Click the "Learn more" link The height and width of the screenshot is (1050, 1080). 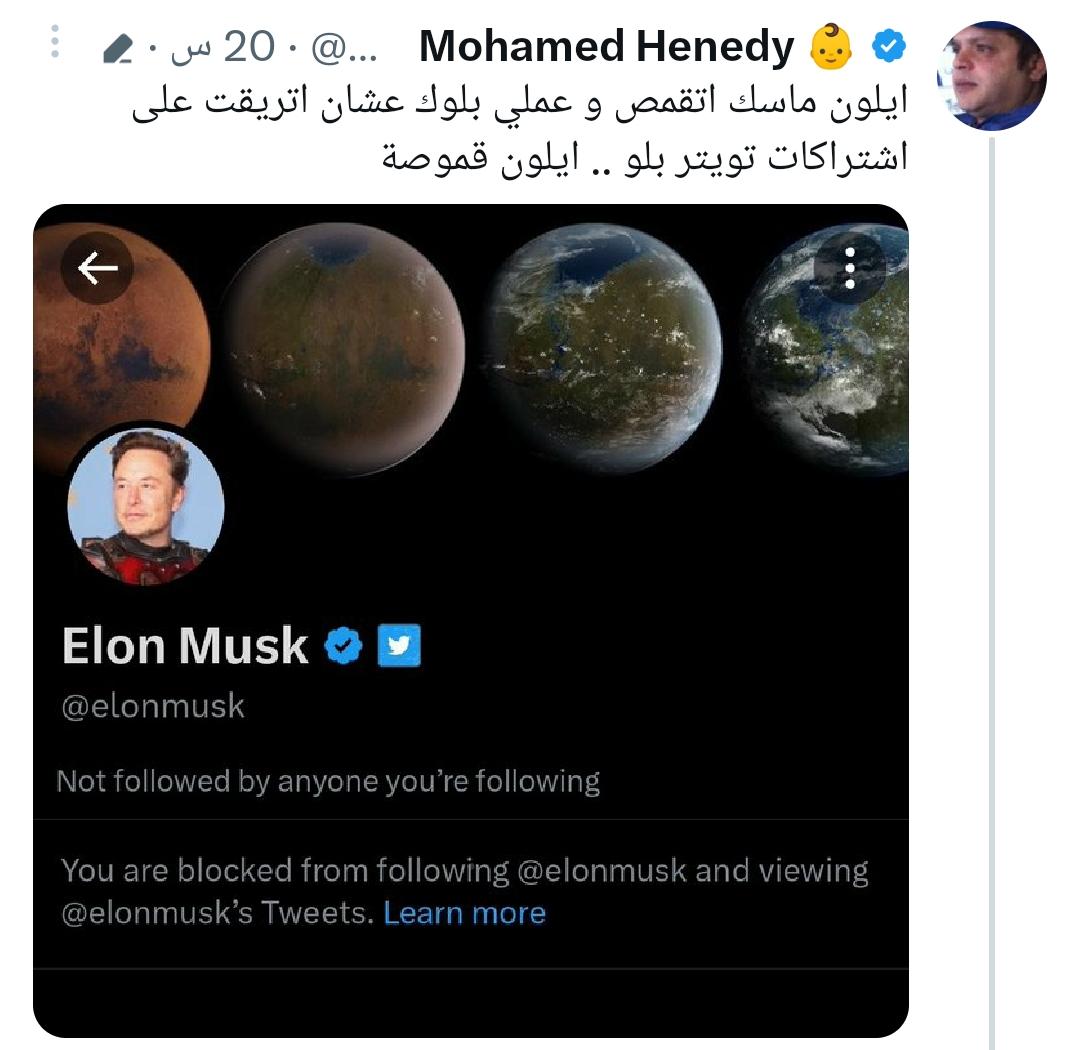click(x=465, y=913)
